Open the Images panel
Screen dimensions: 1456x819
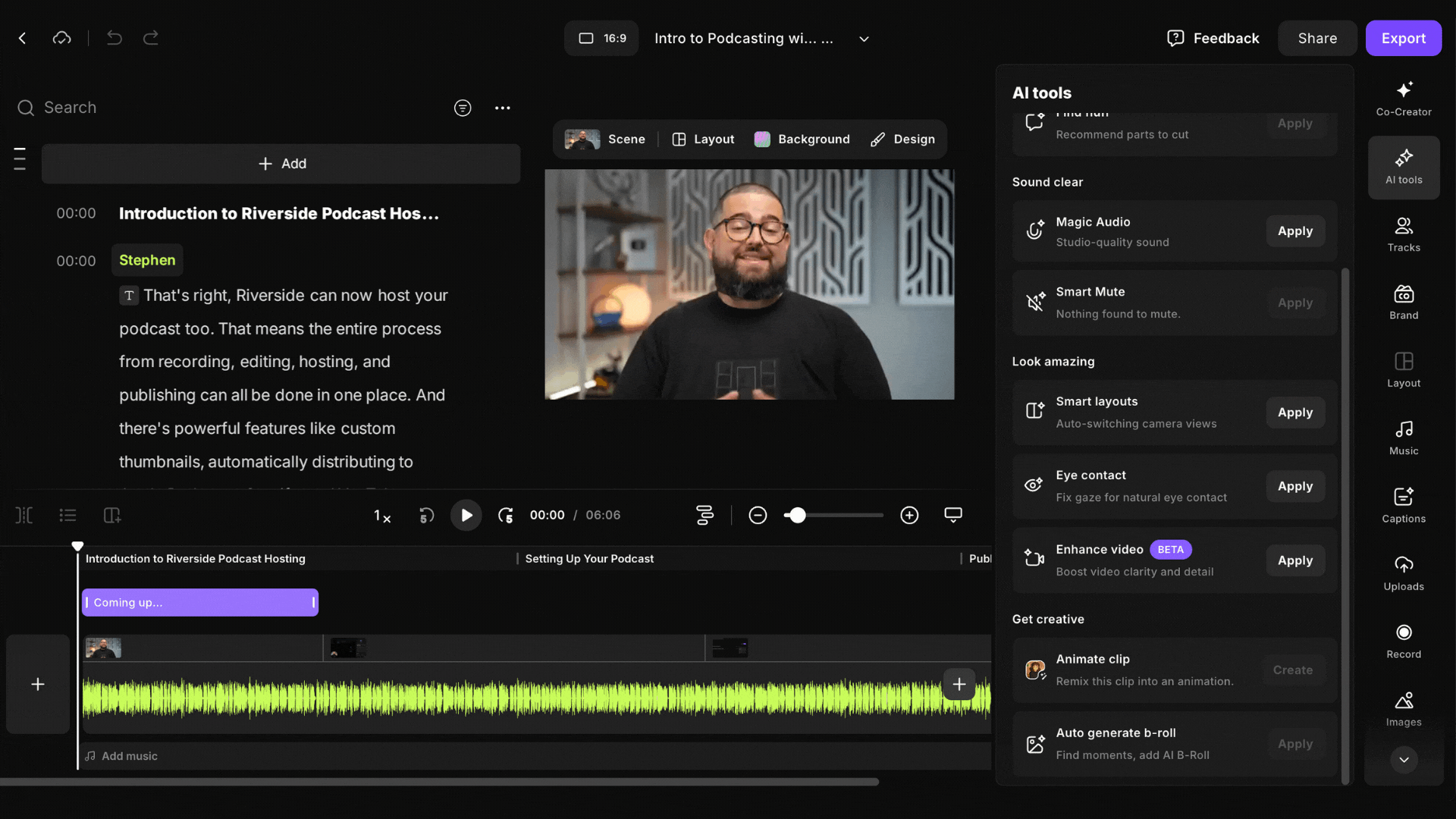coord(1404,710)
